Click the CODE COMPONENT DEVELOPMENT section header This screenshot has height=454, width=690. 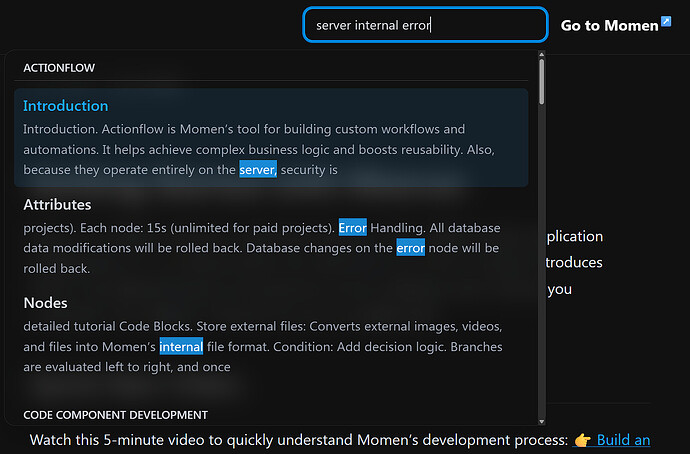tap(115, 414)
